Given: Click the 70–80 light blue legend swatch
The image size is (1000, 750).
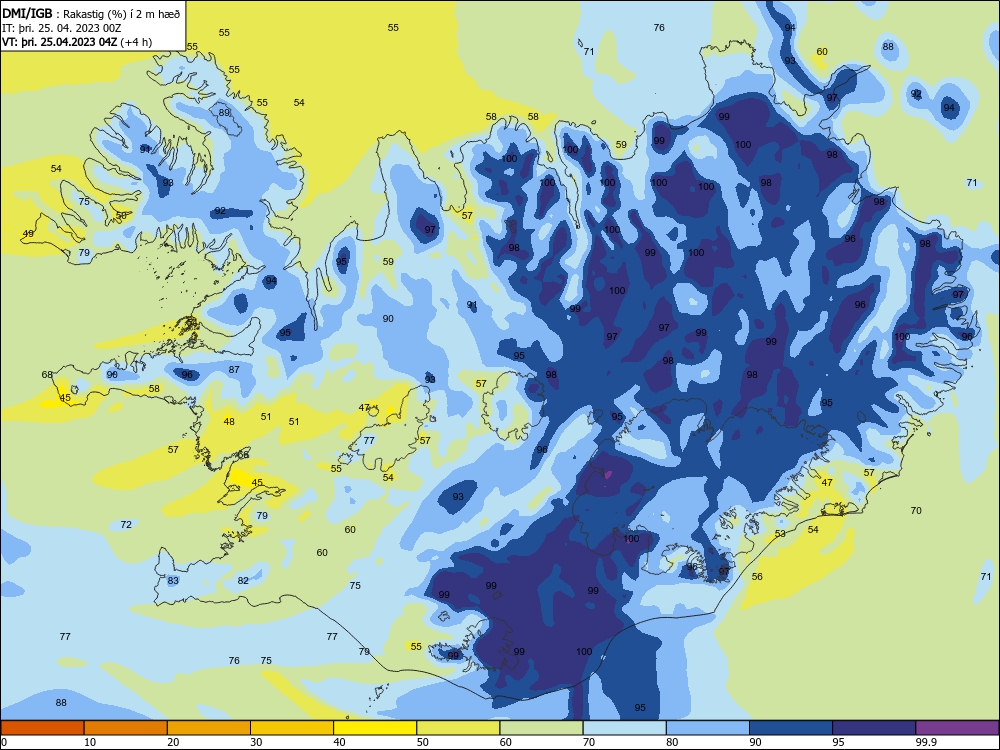Looking at the screenshot, I should pos(624,728).
